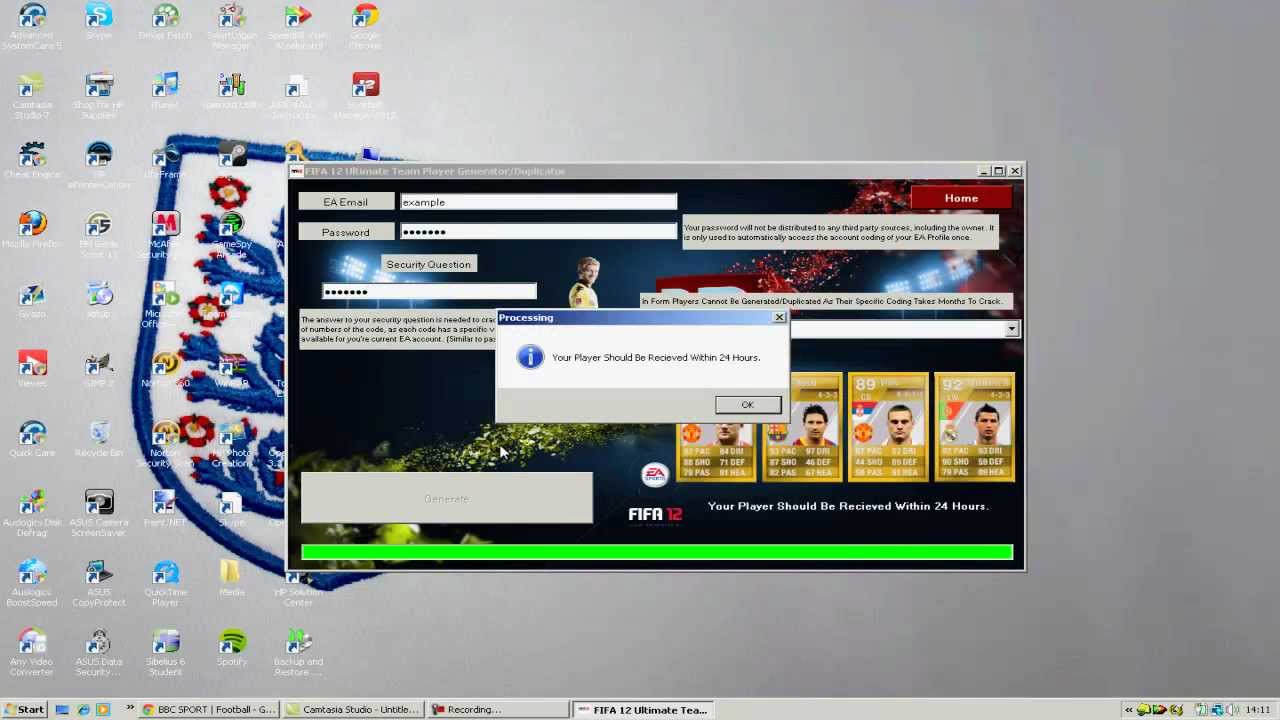1280x720 pixels.
Task: Open Recycle Bin on desktop
Action: pyautogui.click(x=99, y=438)
